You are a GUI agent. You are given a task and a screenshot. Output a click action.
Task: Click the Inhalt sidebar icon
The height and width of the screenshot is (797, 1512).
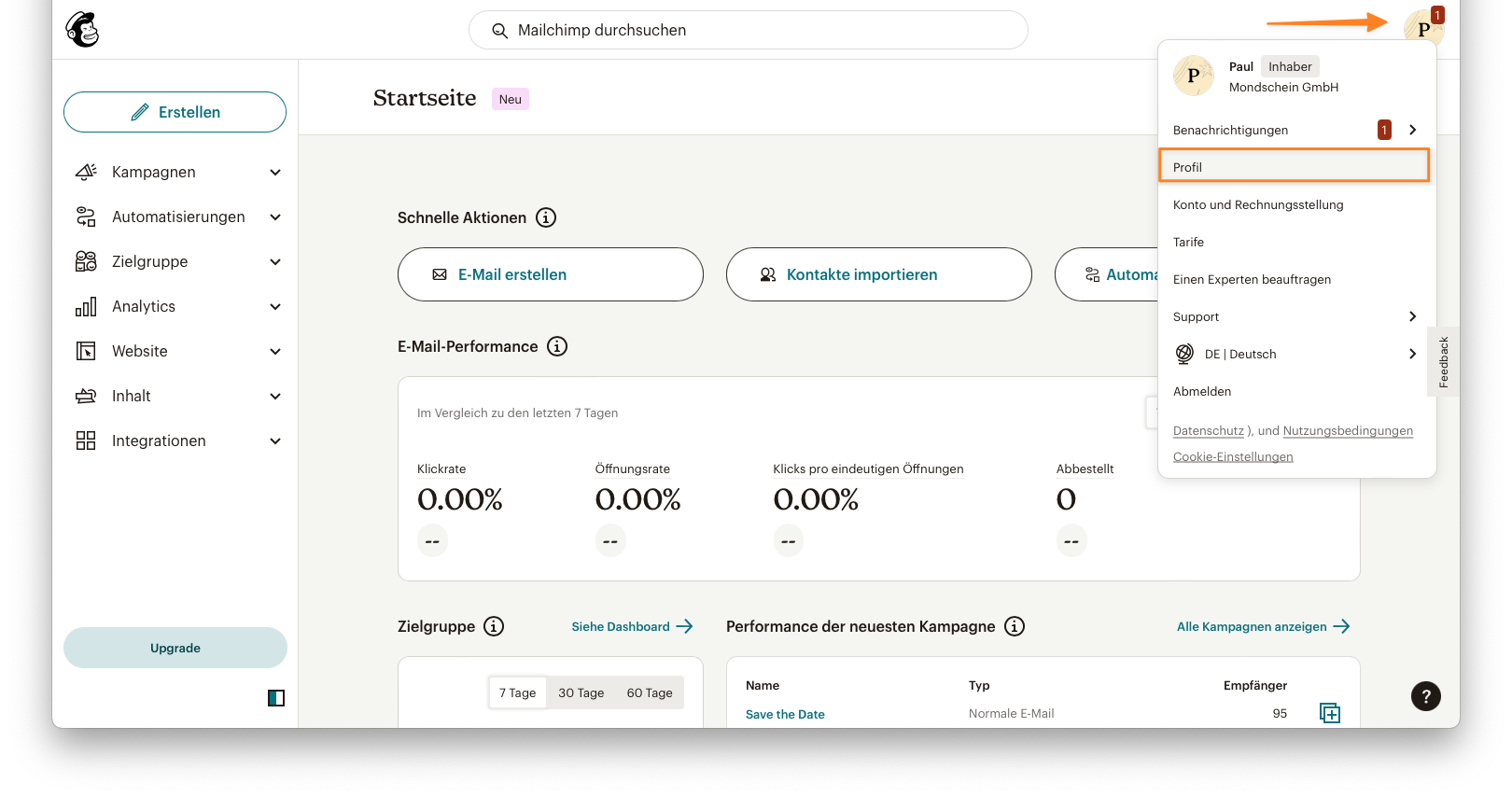click(86, 396)
